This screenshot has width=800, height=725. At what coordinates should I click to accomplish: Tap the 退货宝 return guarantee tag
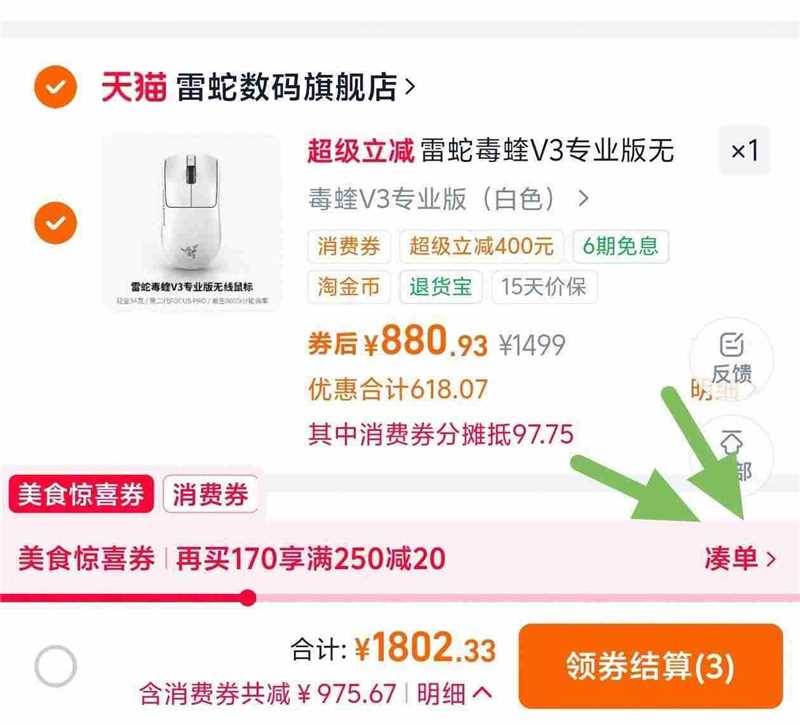coord(441,286)
